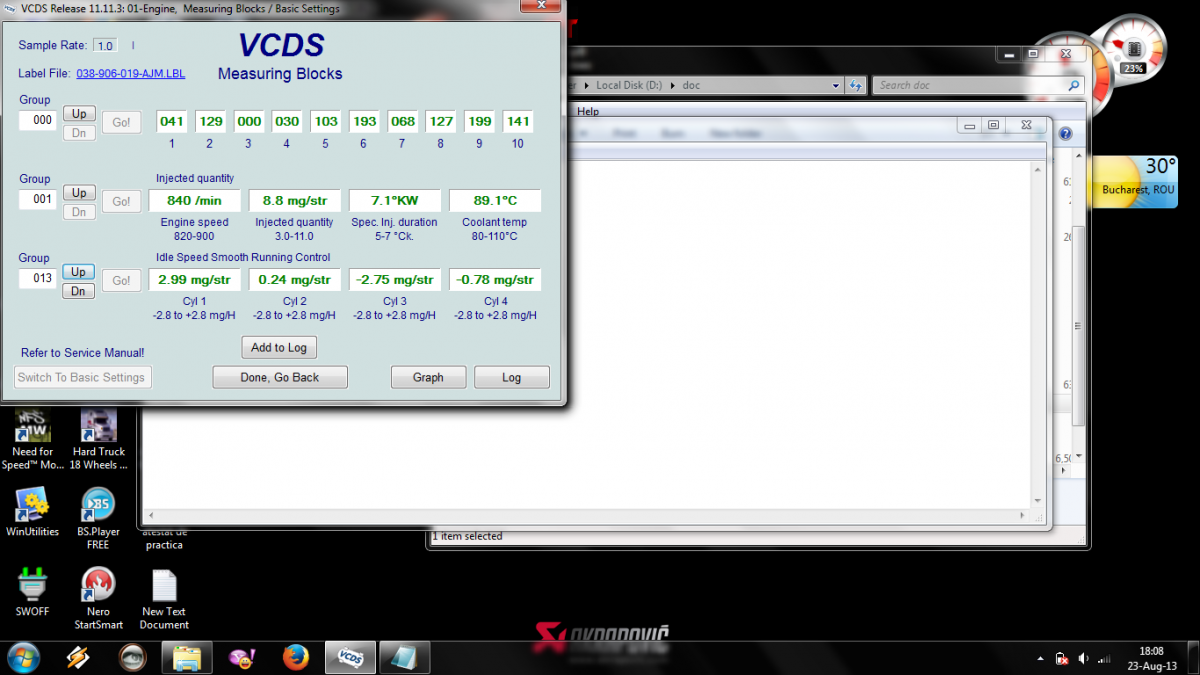Increase Group 013 with Up button
The image size is (1200, 675).
pos(78,272)
